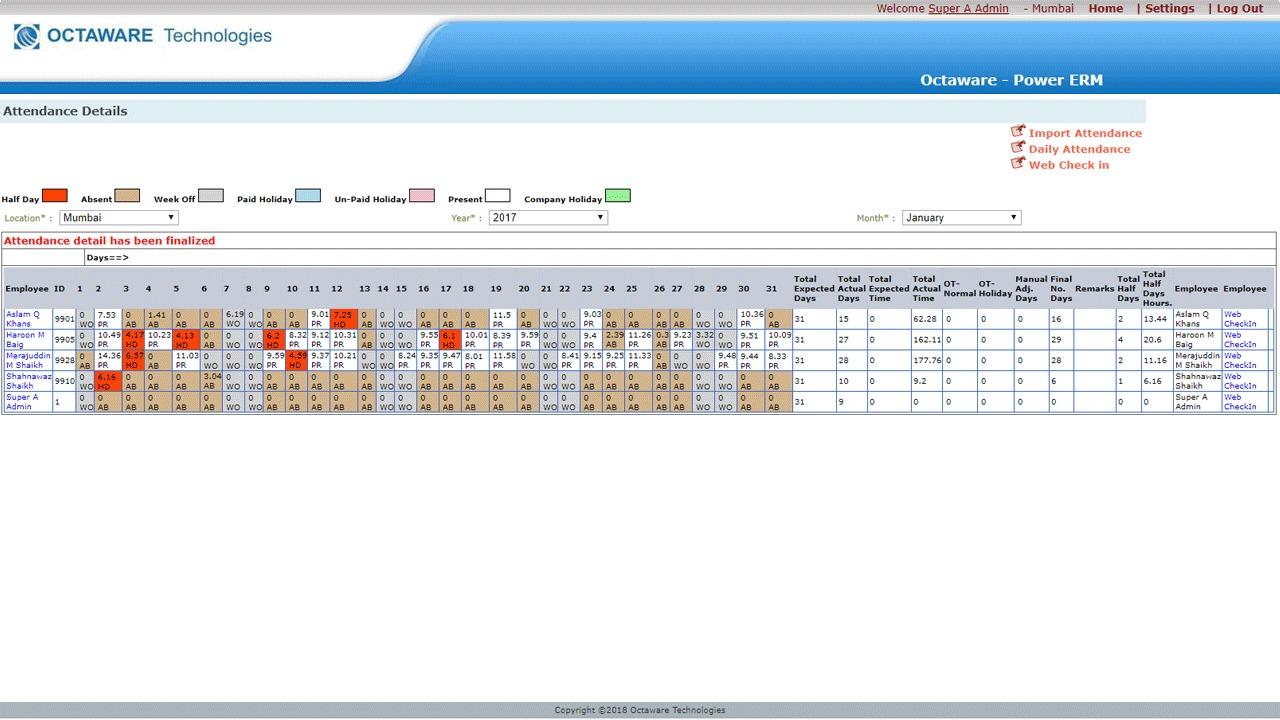Open the Super A Admin welcome link
The width and height of the screenshot is (1280, 720).
(x=968, y=8)
